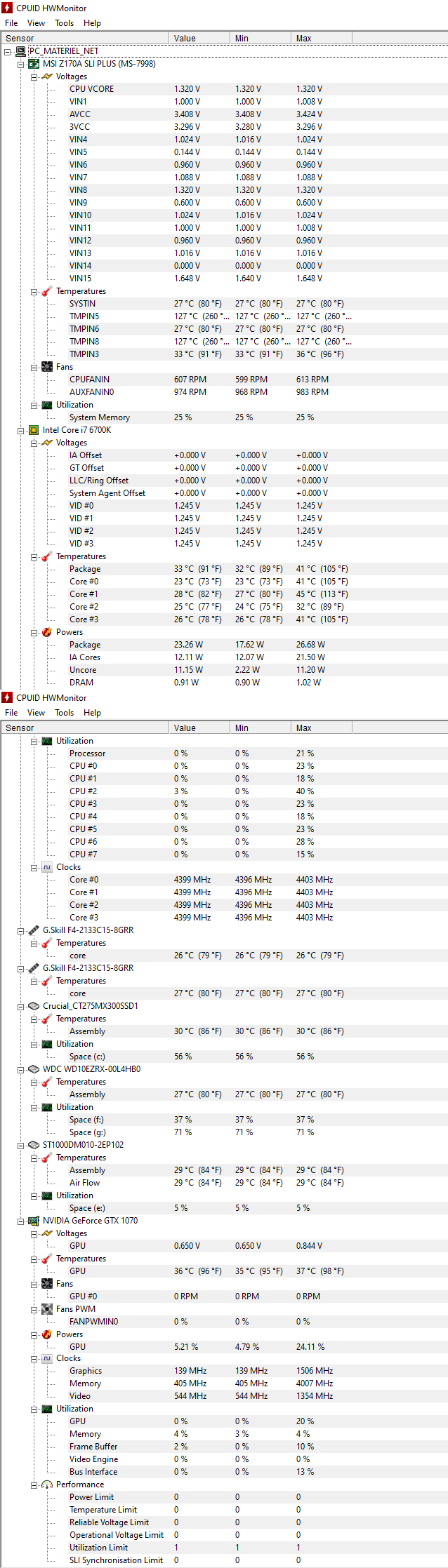This screenshot has width=448, height=1568.
Task: Click the PC_MATERIEL_NET computer icon
Action: (20, 51)
